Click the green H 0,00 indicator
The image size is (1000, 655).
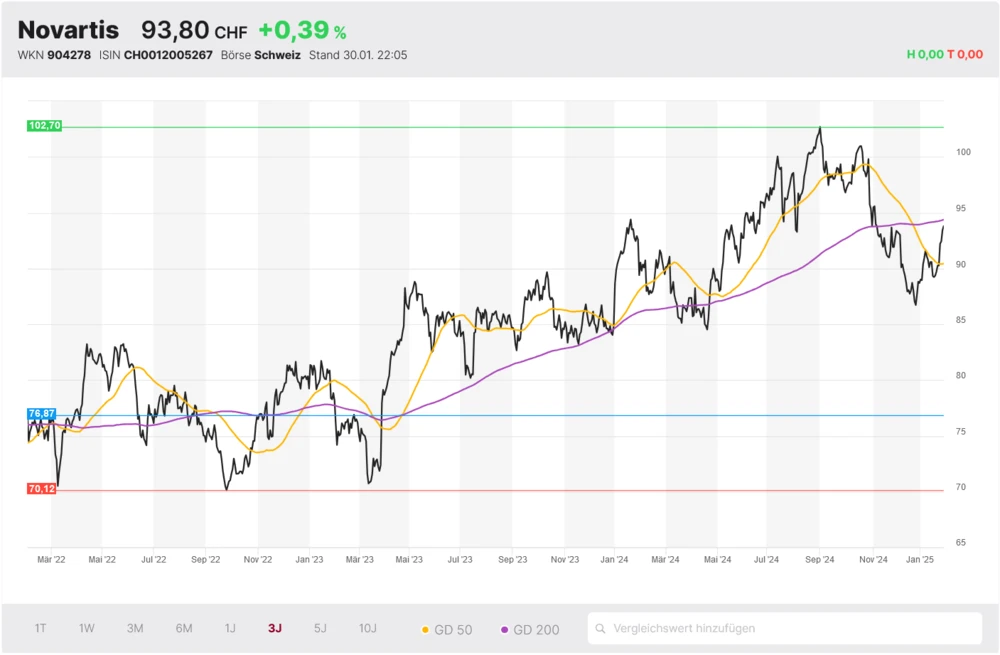tap(925, 55)
